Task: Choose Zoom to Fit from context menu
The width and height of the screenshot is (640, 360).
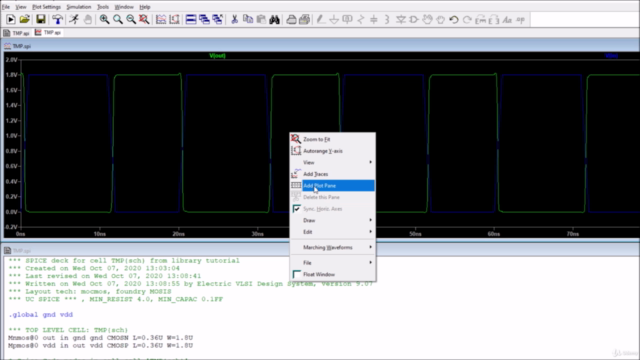Action: pos(333,139)
